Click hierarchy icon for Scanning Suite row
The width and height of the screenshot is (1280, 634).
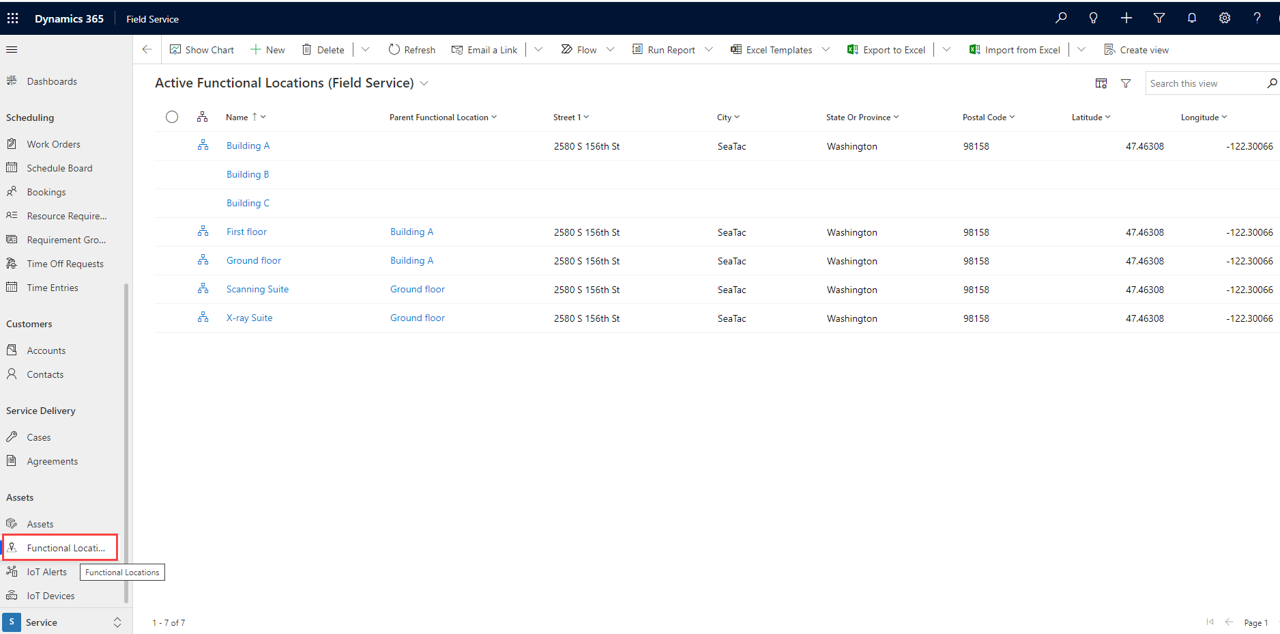tap(203, 289)
